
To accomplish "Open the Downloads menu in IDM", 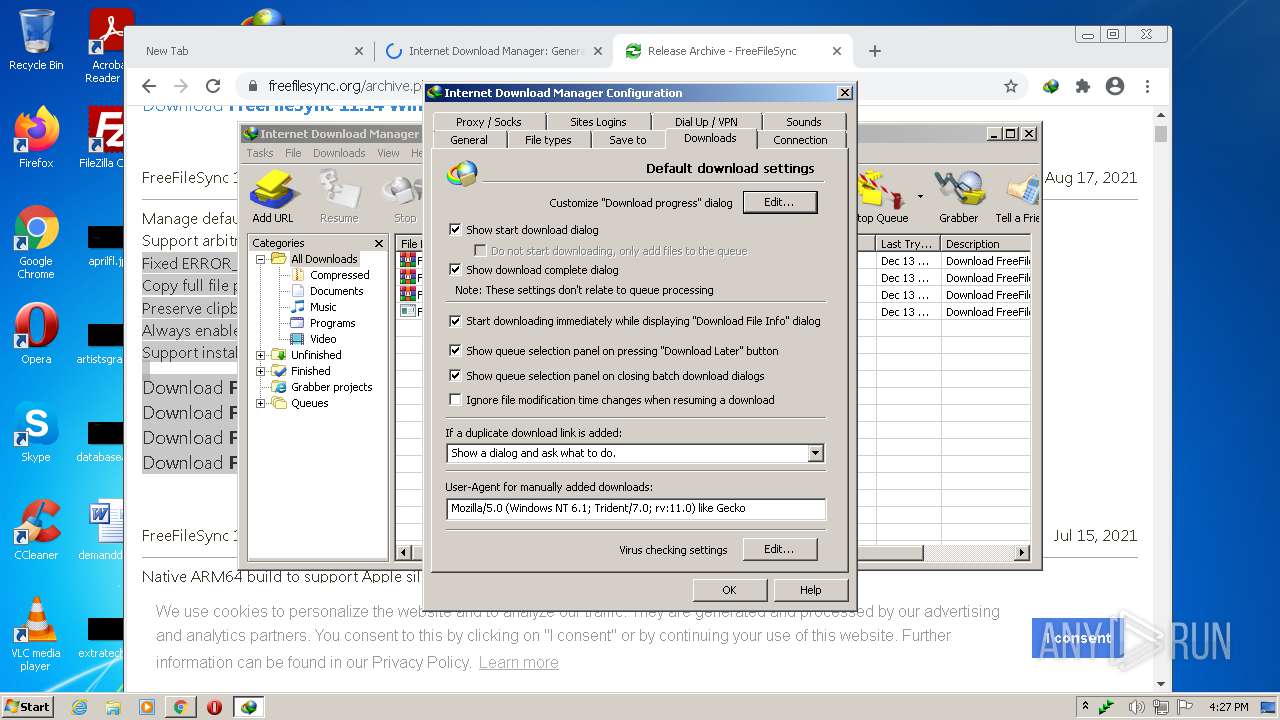I will 339,153.
